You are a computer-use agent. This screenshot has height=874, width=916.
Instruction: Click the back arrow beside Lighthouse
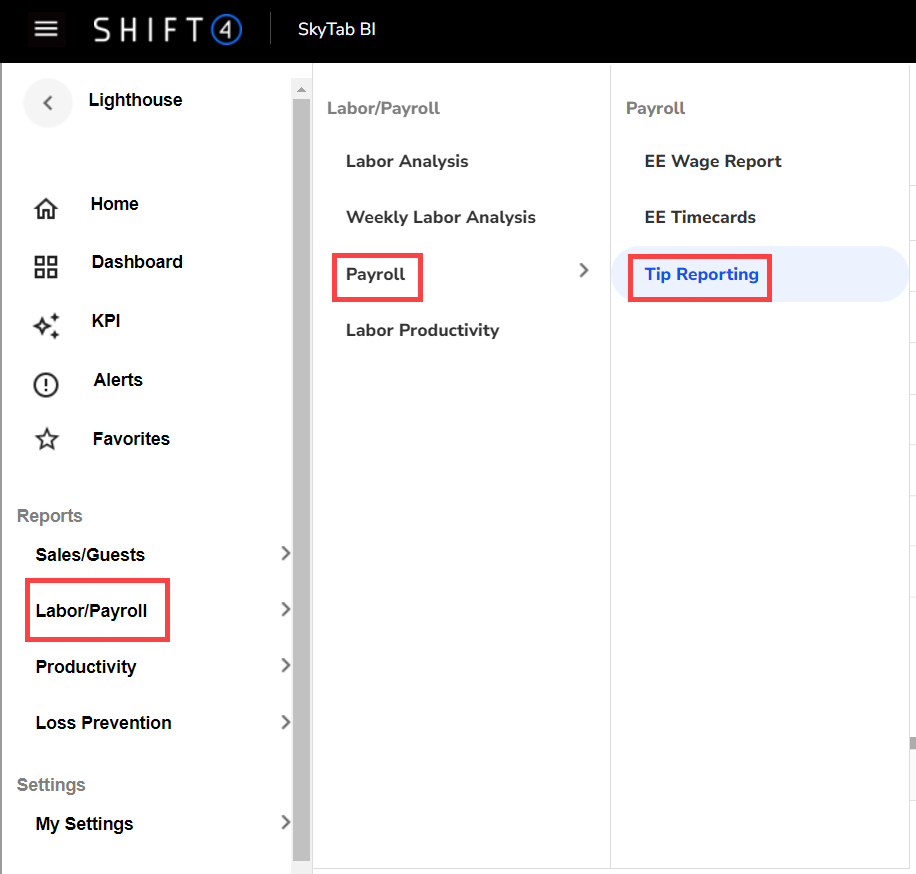click(48, 103)
